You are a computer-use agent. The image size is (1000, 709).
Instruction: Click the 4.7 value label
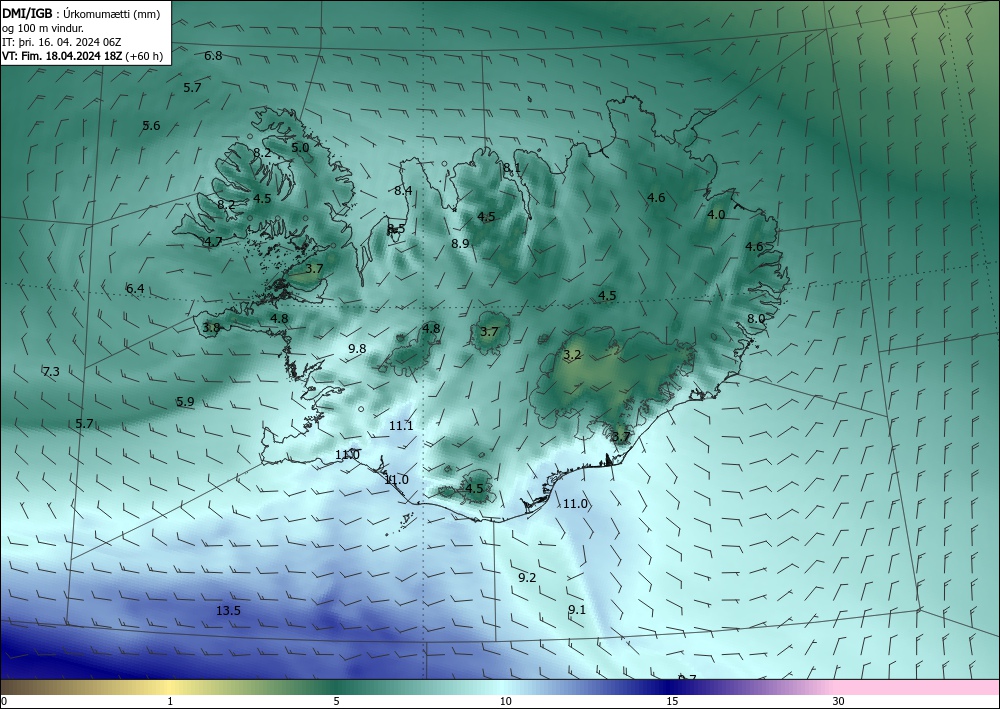213,242
